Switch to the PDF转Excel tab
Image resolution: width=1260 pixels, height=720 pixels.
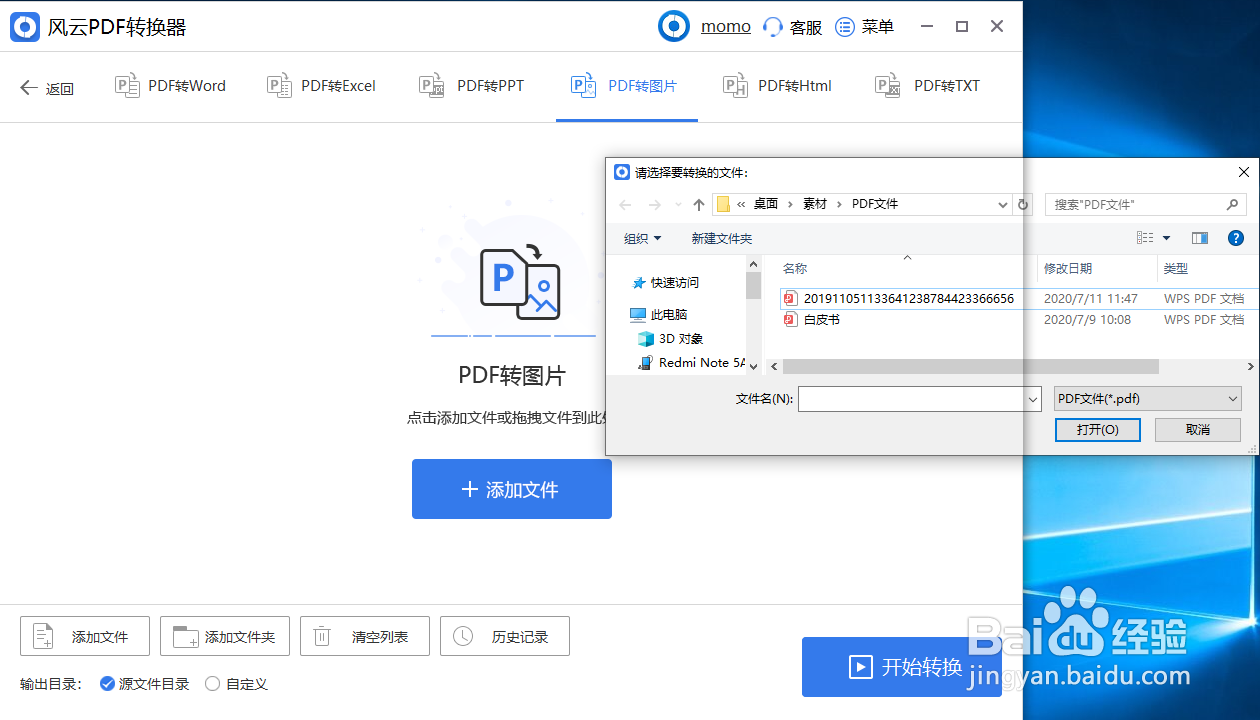[x=321, y=86]
